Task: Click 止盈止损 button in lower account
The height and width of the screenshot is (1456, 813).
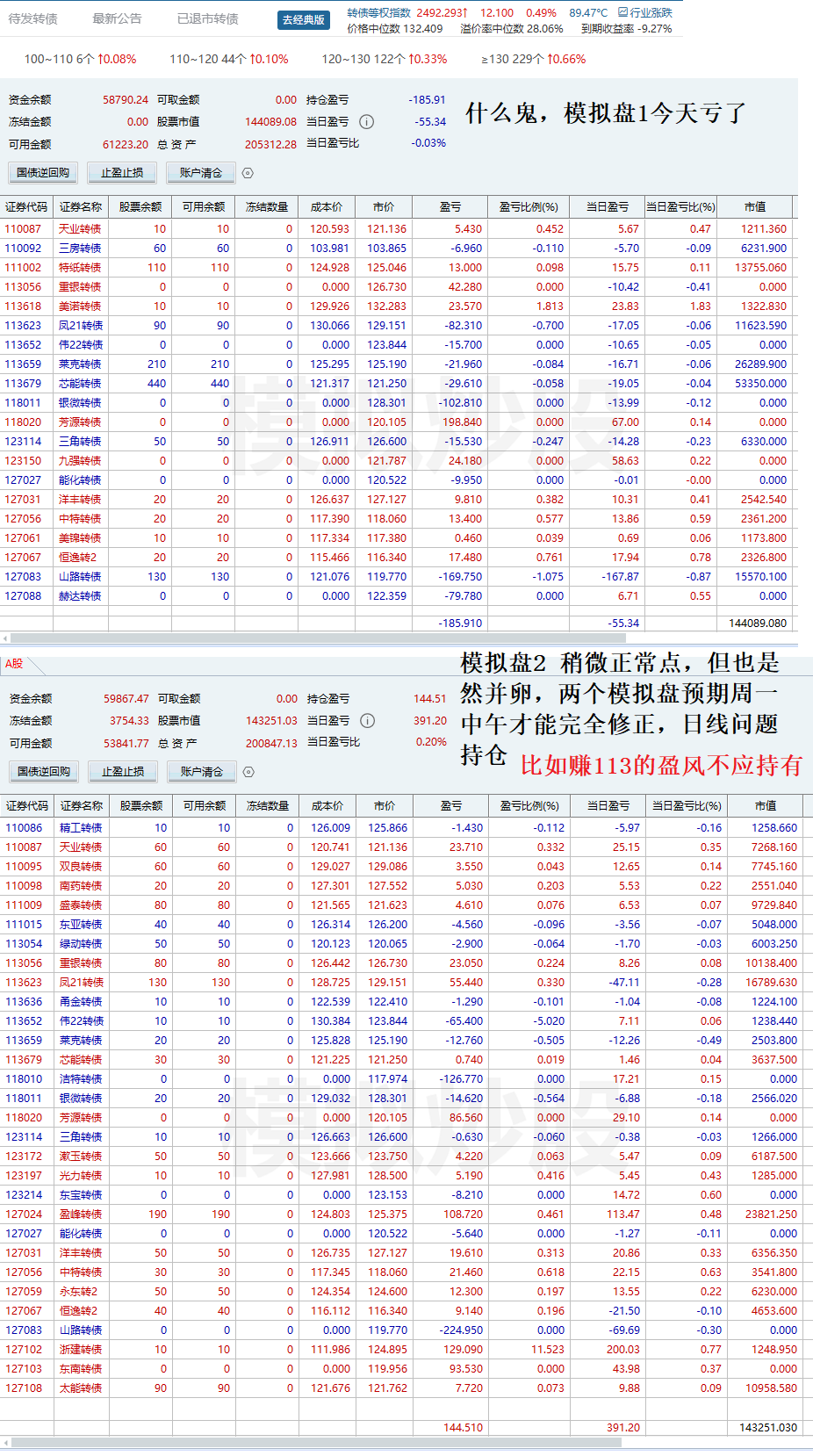Action: tap(123, 772)
